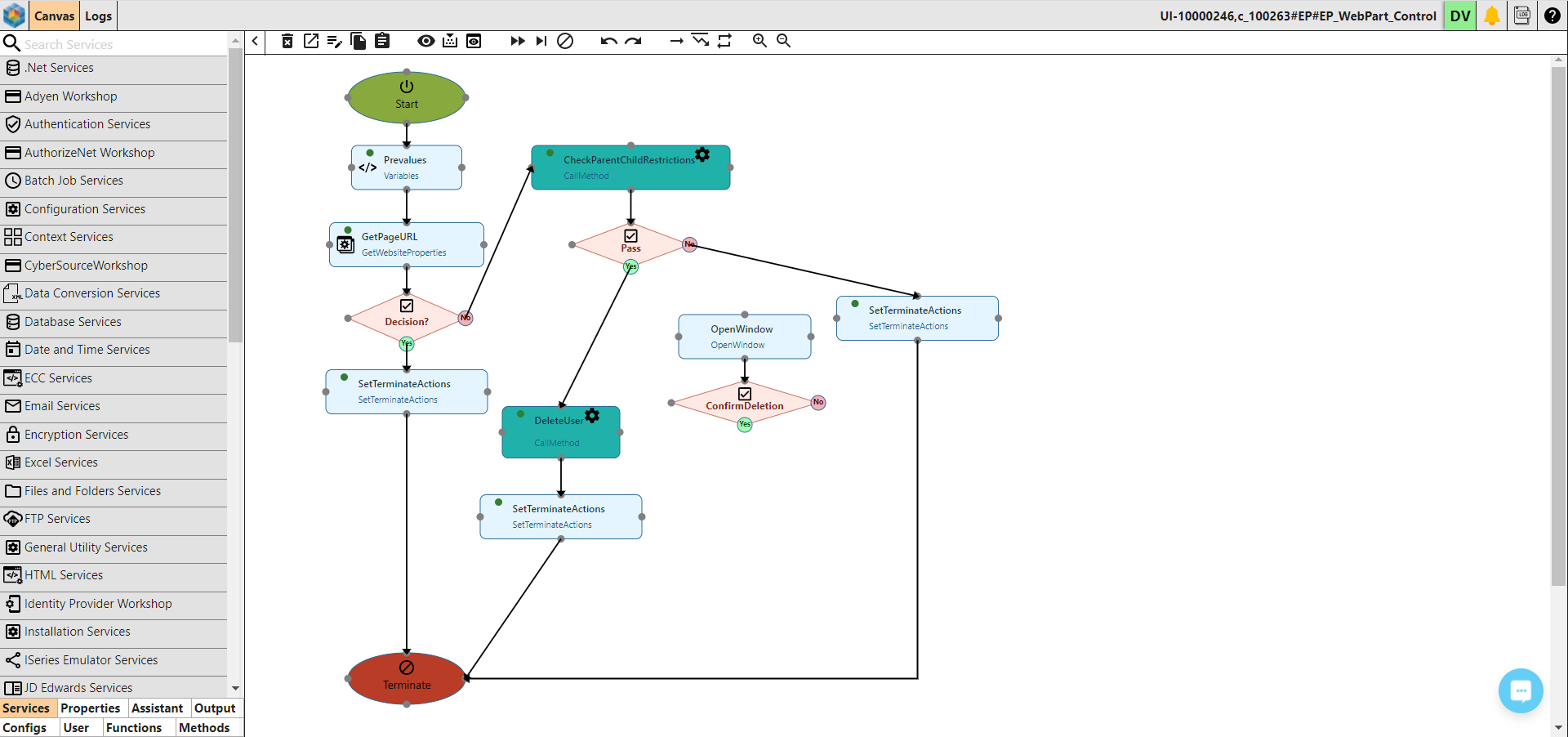Zoom in on the canvas
The image size is (1568, 737).
coord(759,41)
